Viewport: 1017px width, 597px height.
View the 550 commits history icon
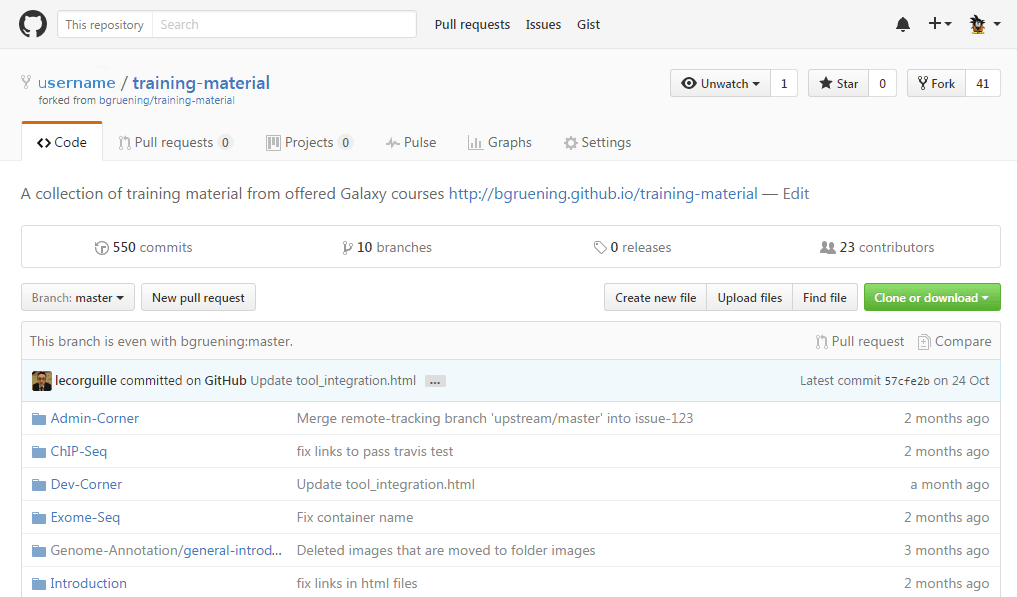102,246
